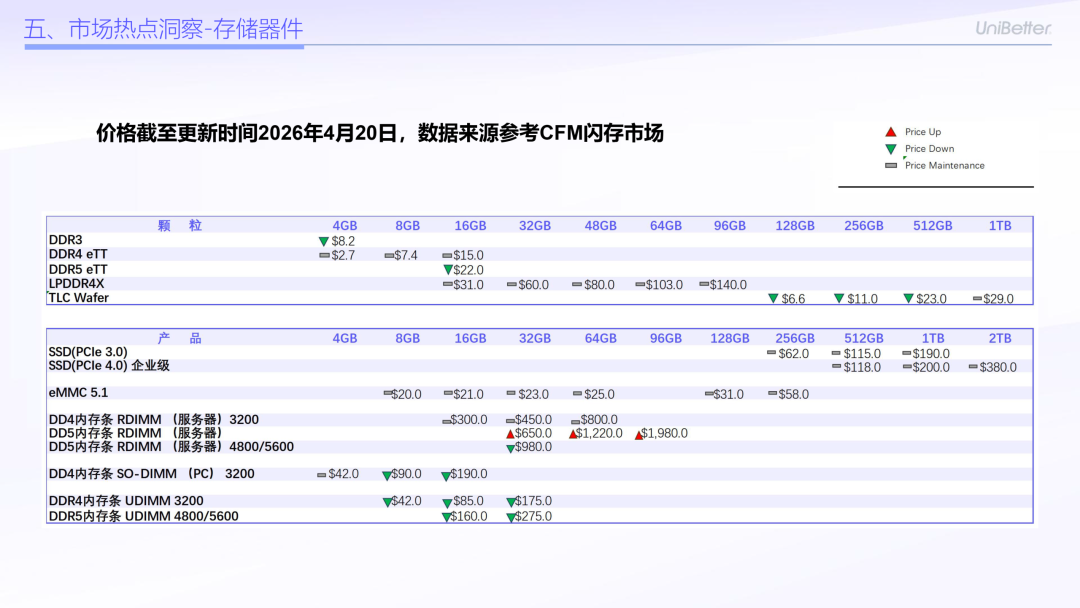Click the 2TB column header in the 产品 table
1080x608 pixels.
1000,339
